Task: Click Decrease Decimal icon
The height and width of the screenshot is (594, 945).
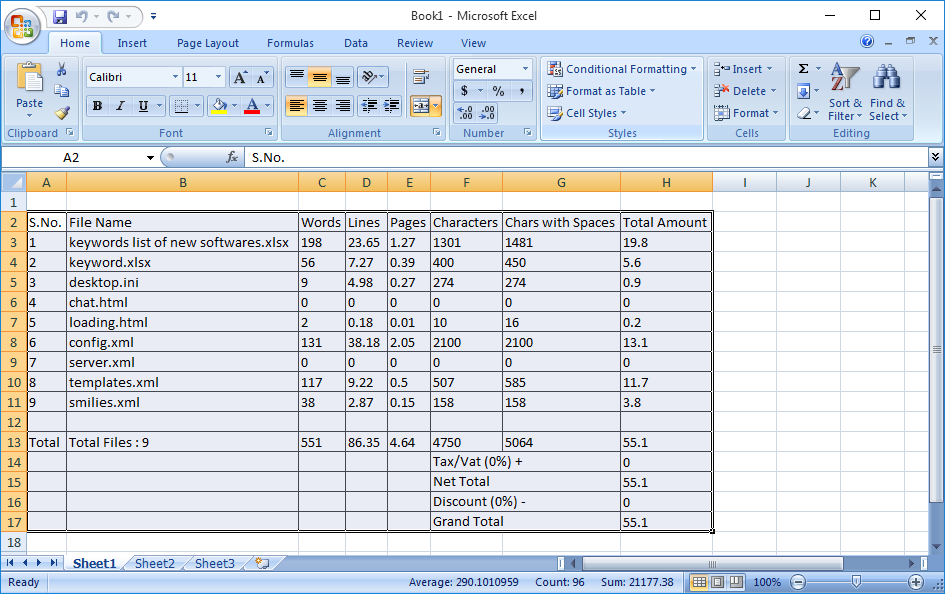Action: pyautogui.click(x=486, y=113)
